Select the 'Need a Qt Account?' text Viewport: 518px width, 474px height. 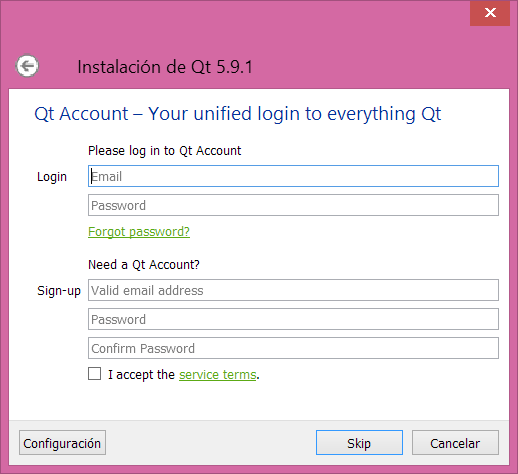click(x=144, y=265)
